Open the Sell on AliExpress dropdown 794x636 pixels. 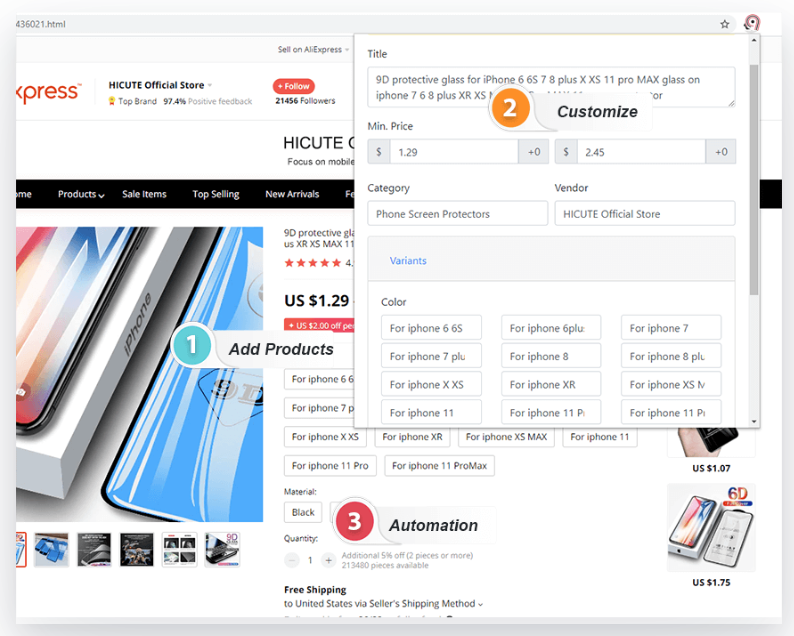click(313, 49)
